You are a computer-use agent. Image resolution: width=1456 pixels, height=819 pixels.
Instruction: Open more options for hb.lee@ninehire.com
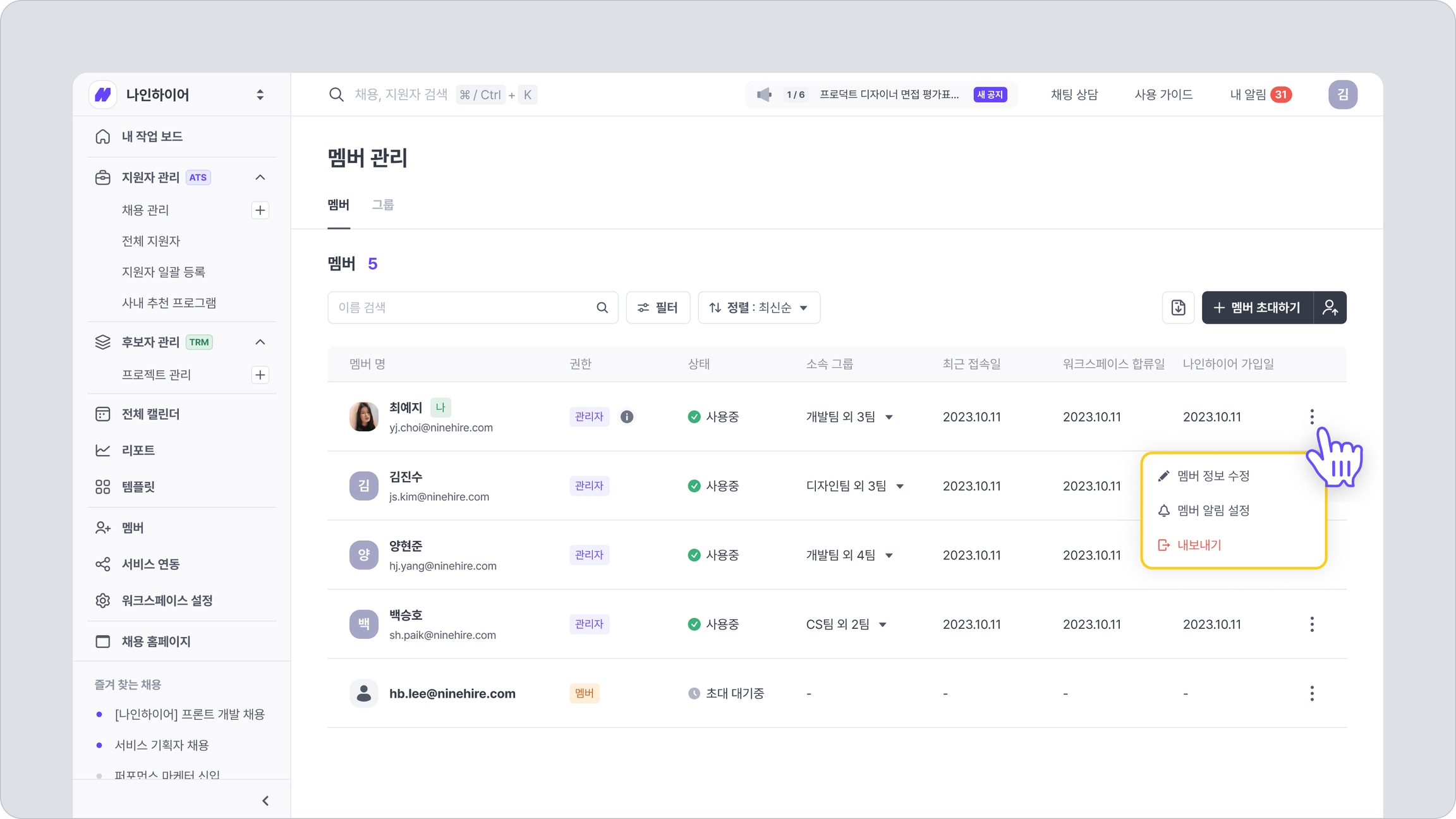(1312, 693)
